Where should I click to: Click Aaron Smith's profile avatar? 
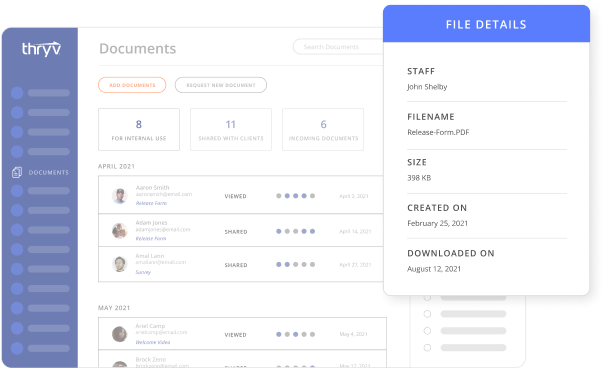click(120, 196)
